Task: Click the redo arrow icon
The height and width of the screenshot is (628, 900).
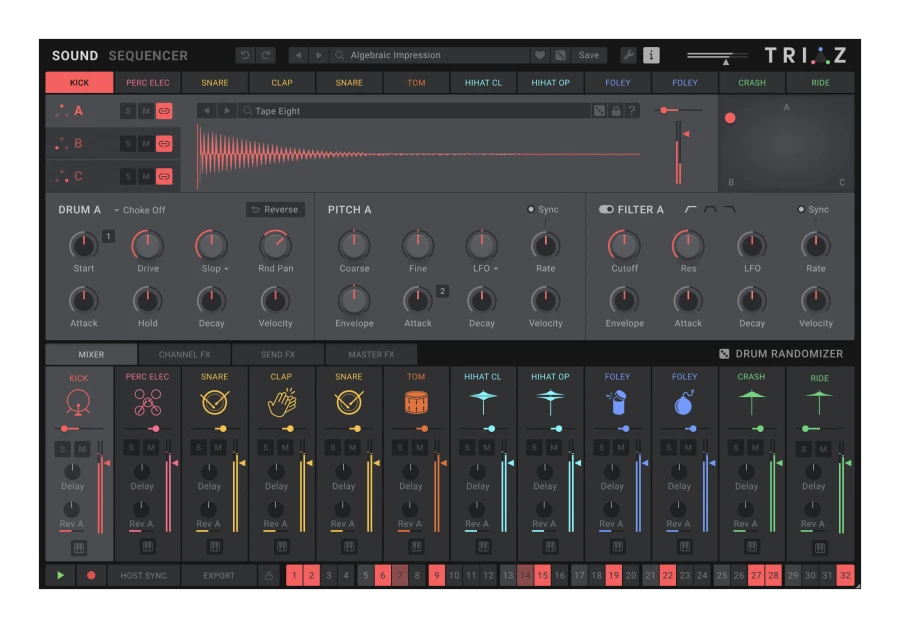Action: click(266, 55)
